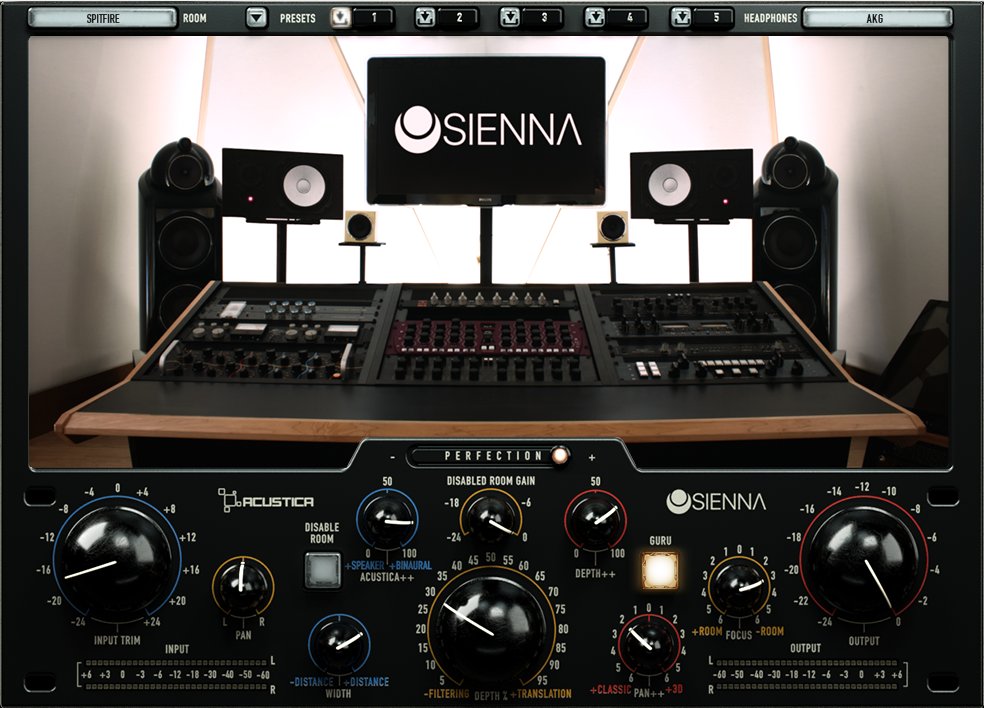Click the FOCUS room knob
The height and width of the screenshot is (708, 984).
[x=739, y=586]
